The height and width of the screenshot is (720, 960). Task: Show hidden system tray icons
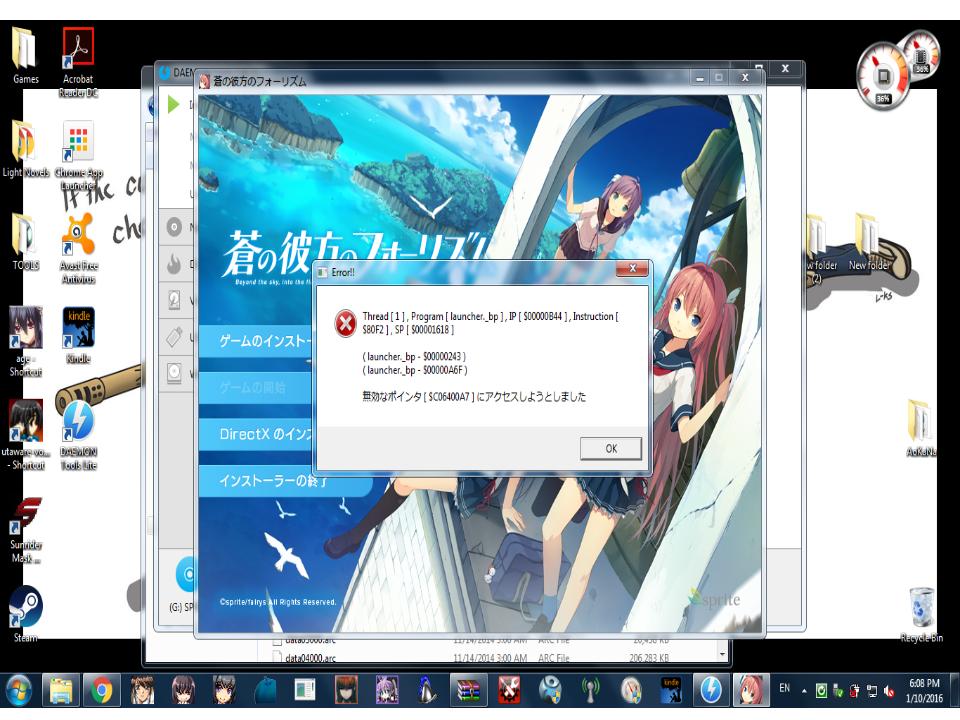pyautogui.click(x=805, y=689)
